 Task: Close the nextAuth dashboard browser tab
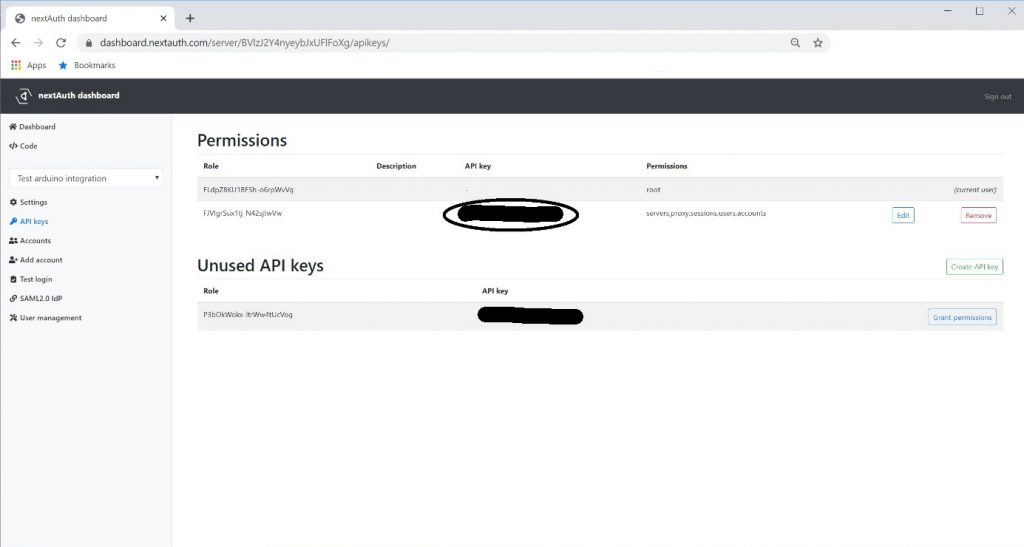coord(163,18)
